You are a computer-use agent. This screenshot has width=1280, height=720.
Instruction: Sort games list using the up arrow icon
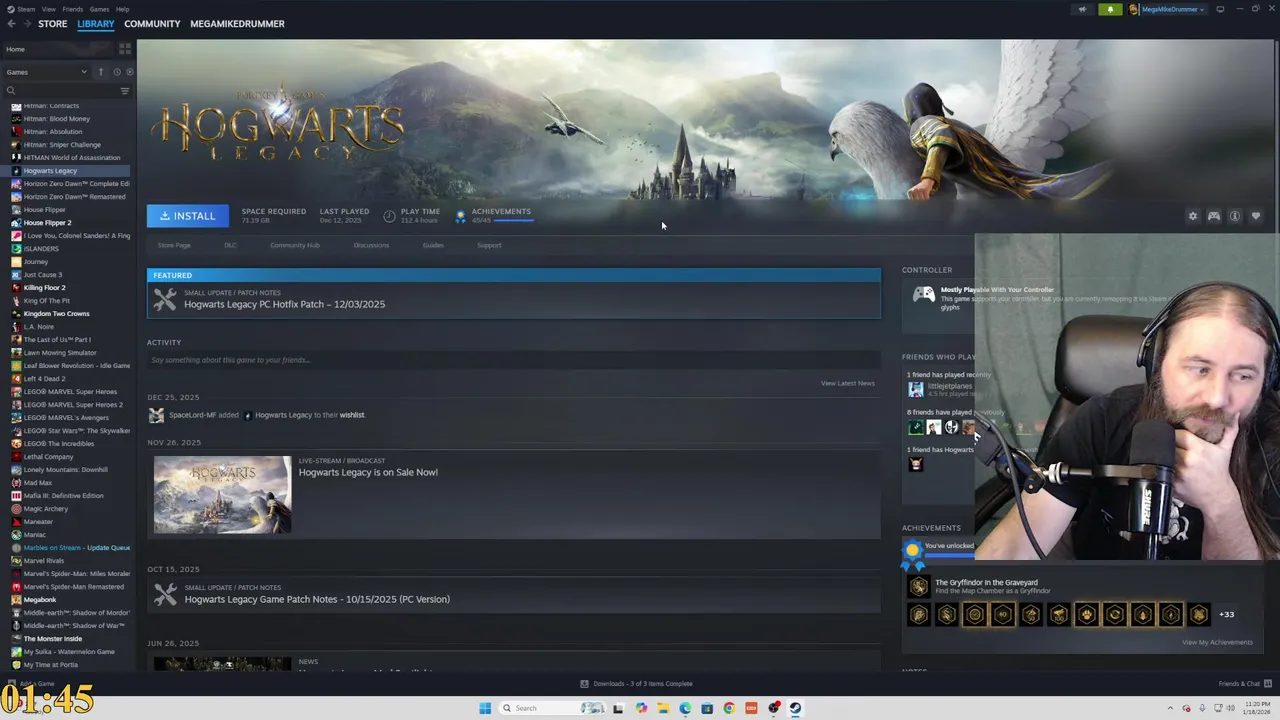coord(100,72)
